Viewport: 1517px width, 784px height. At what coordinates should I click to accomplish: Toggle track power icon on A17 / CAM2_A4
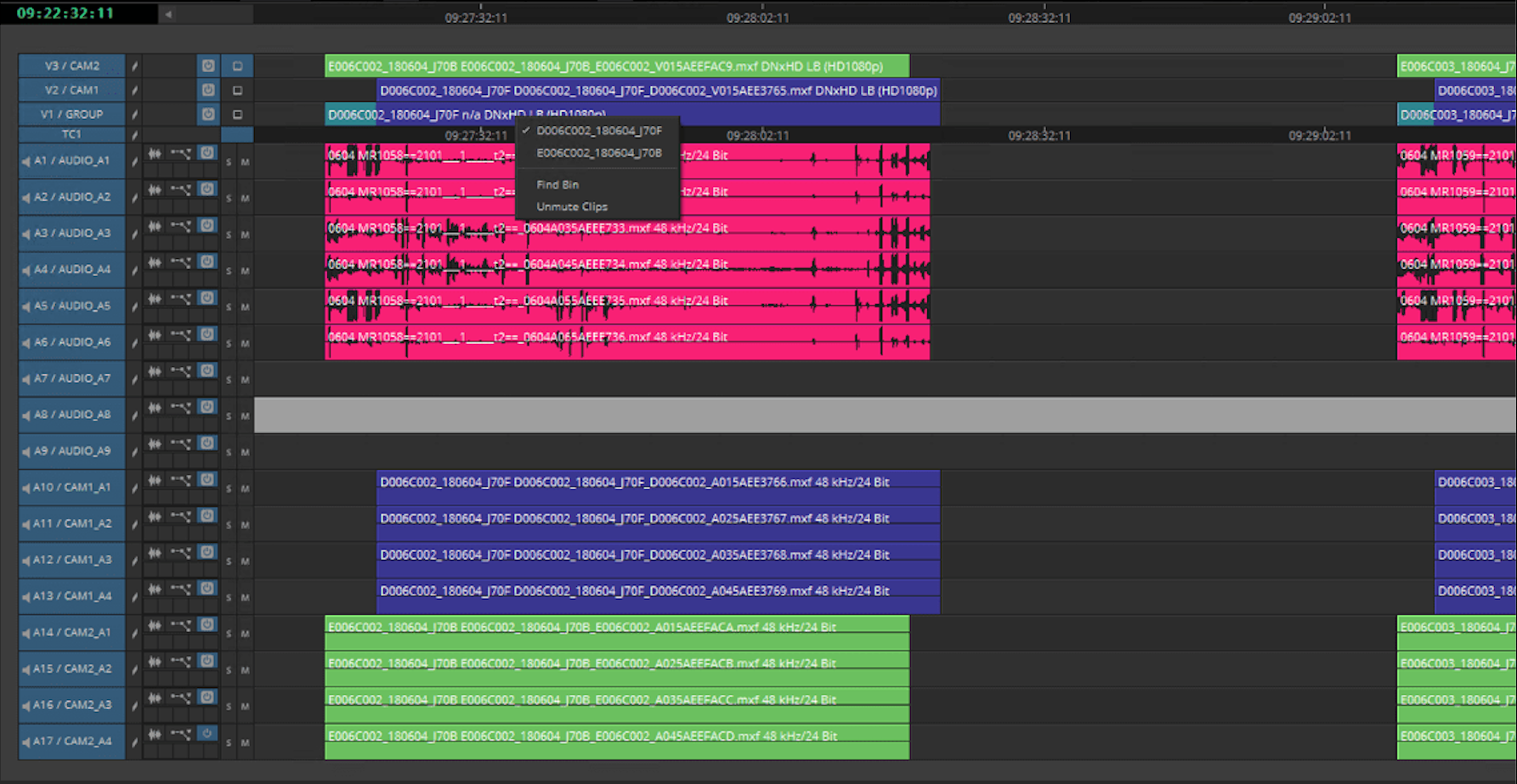(x=207, y=734)
